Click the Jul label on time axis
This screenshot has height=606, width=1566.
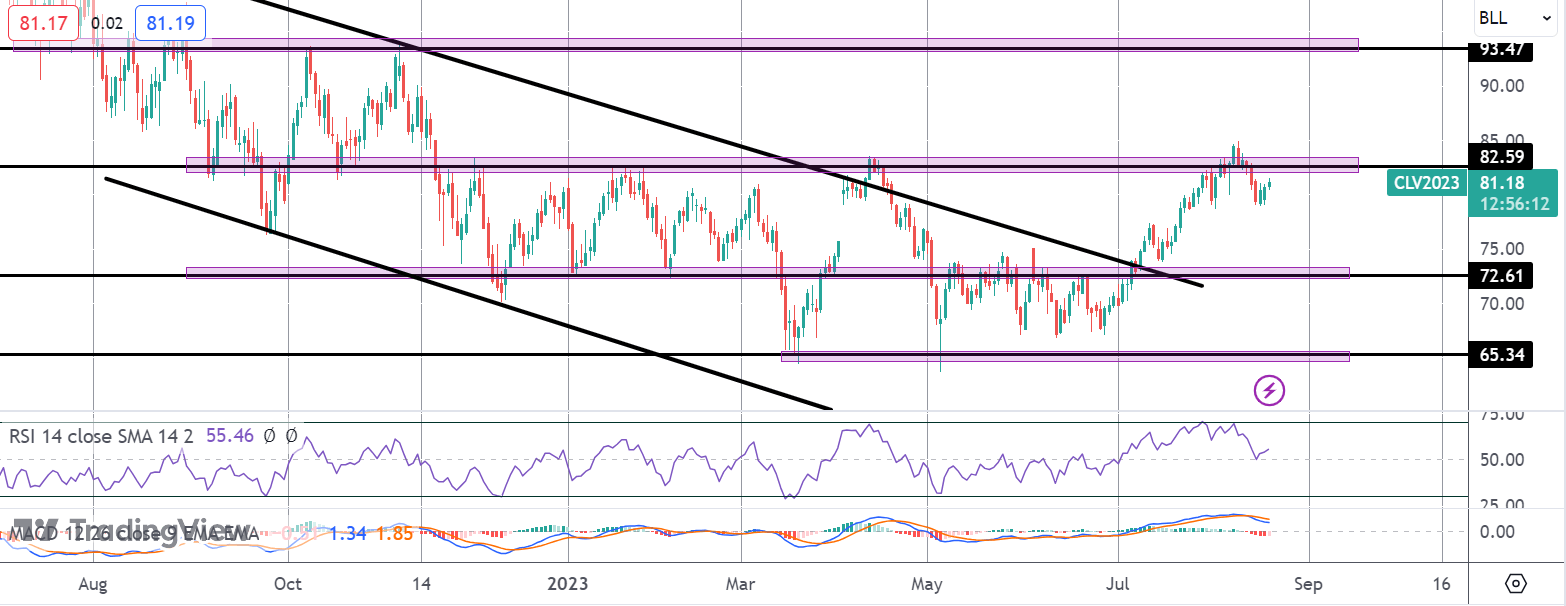coord(1116,582)
